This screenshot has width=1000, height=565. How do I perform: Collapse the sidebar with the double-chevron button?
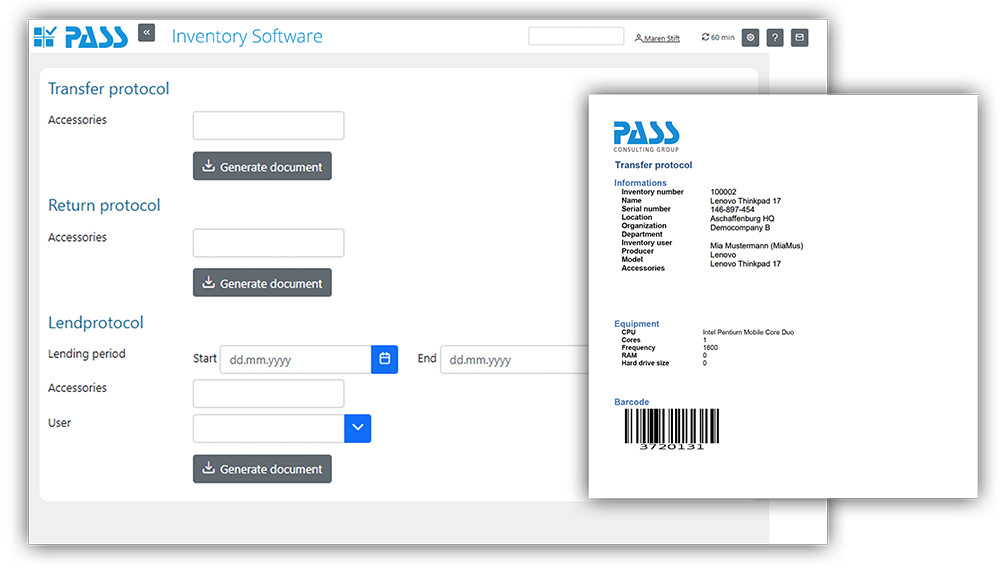point(146,33)
